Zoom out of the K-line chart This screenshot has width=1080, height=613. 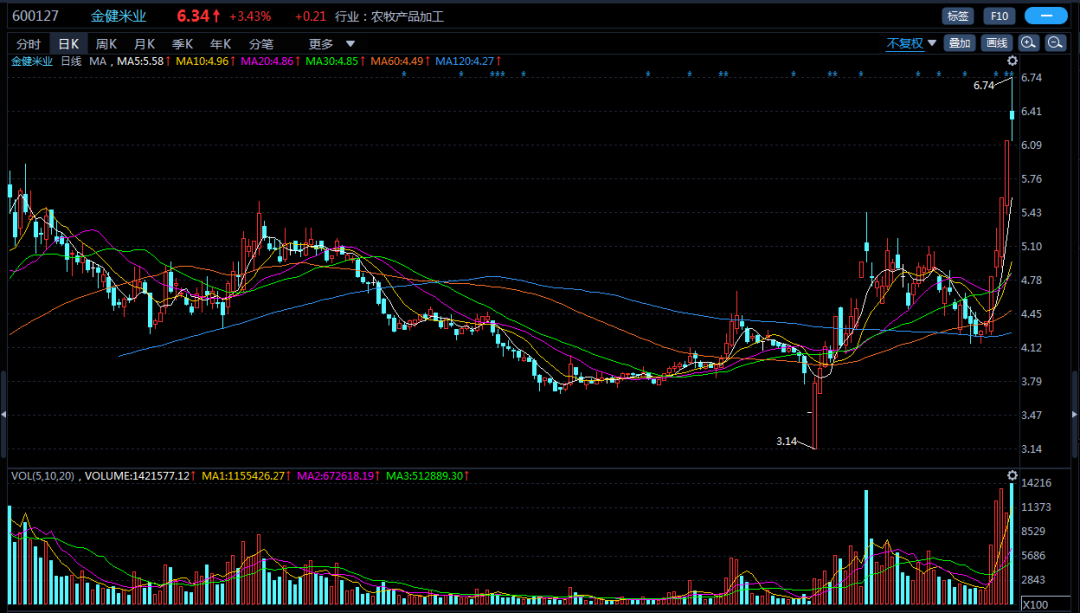click(x=1055, y=43)
